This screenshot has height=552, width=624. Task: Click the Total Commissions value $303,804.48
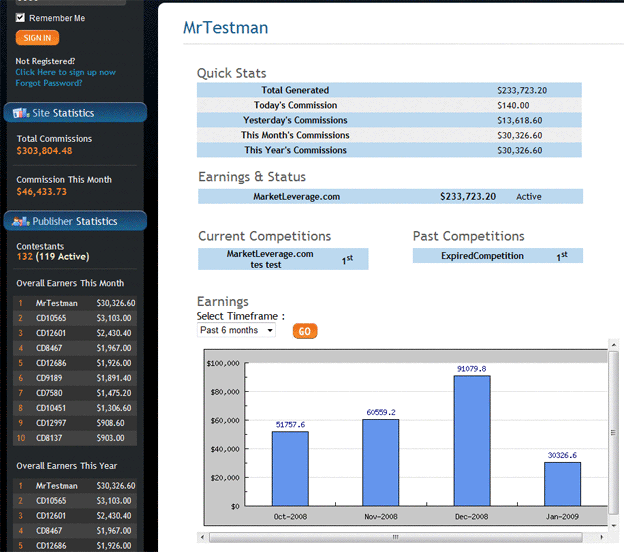tap(45, 151)
